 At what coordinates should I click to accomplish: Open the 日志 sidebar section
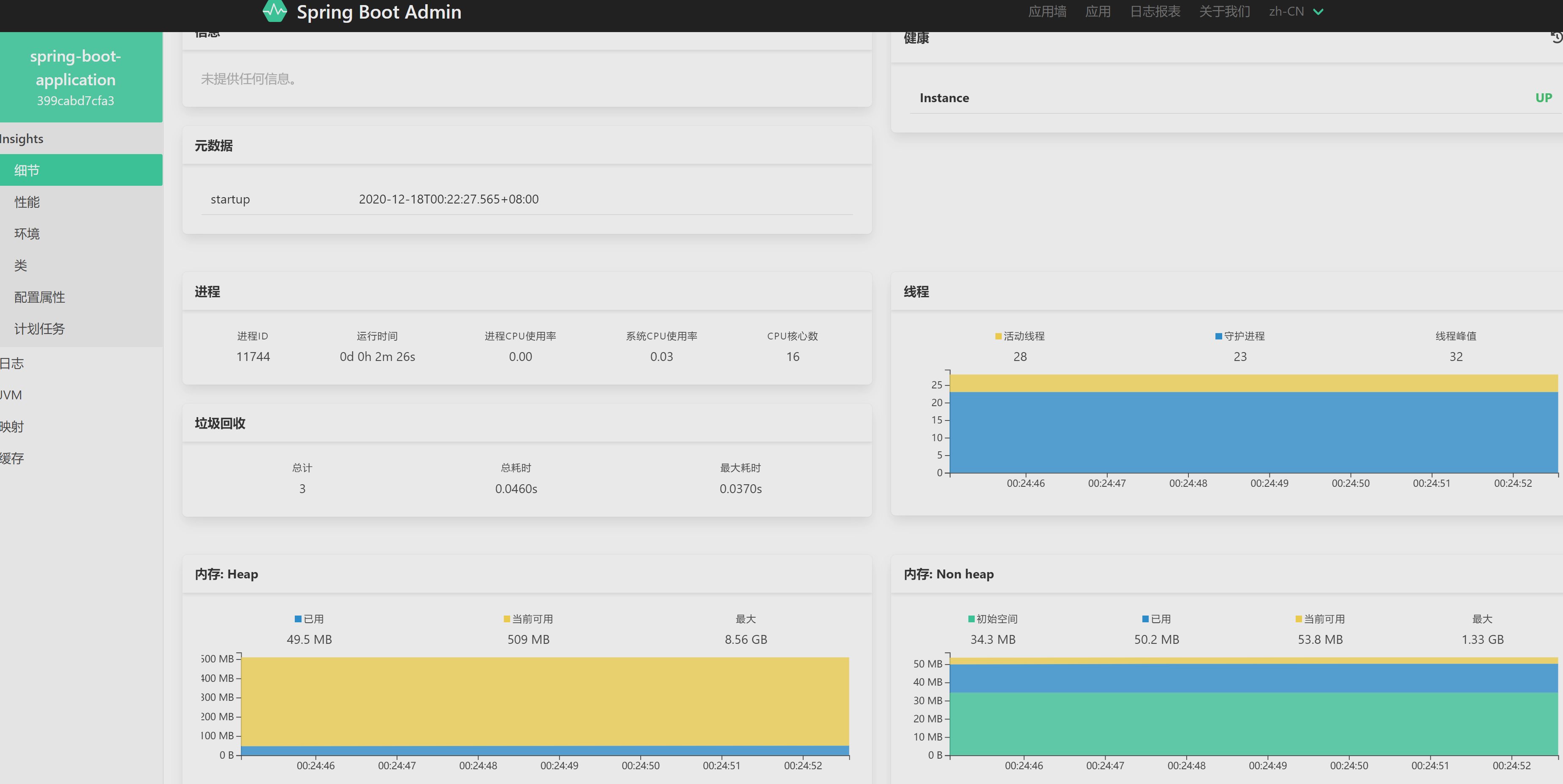coord(12,364)
